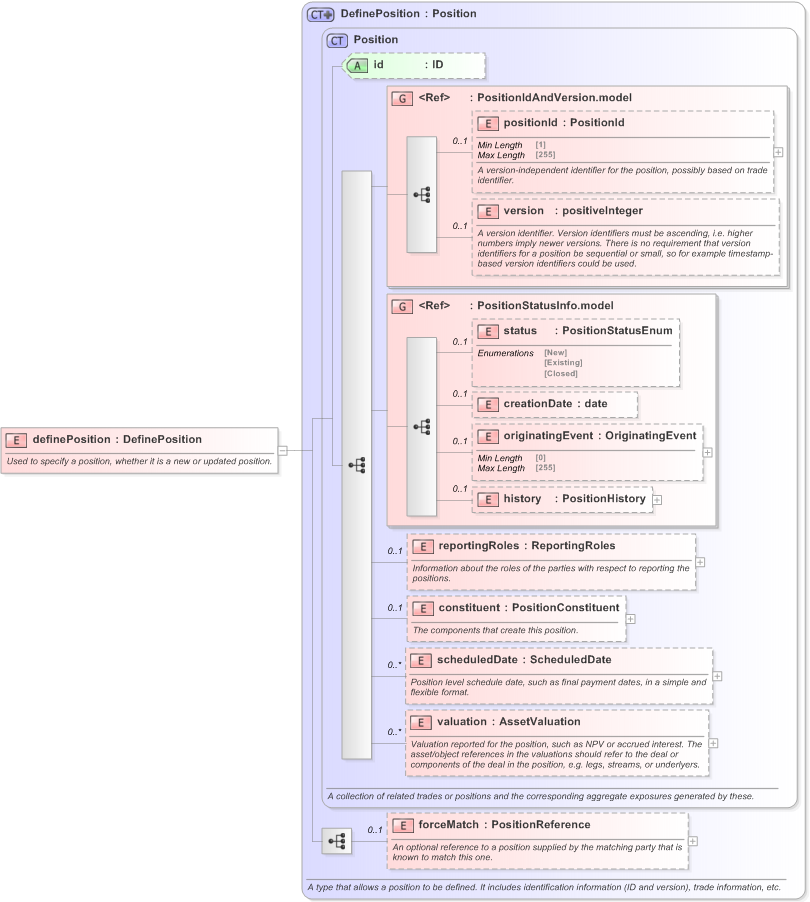Click the forceMatch : PositionReference label

505,825
